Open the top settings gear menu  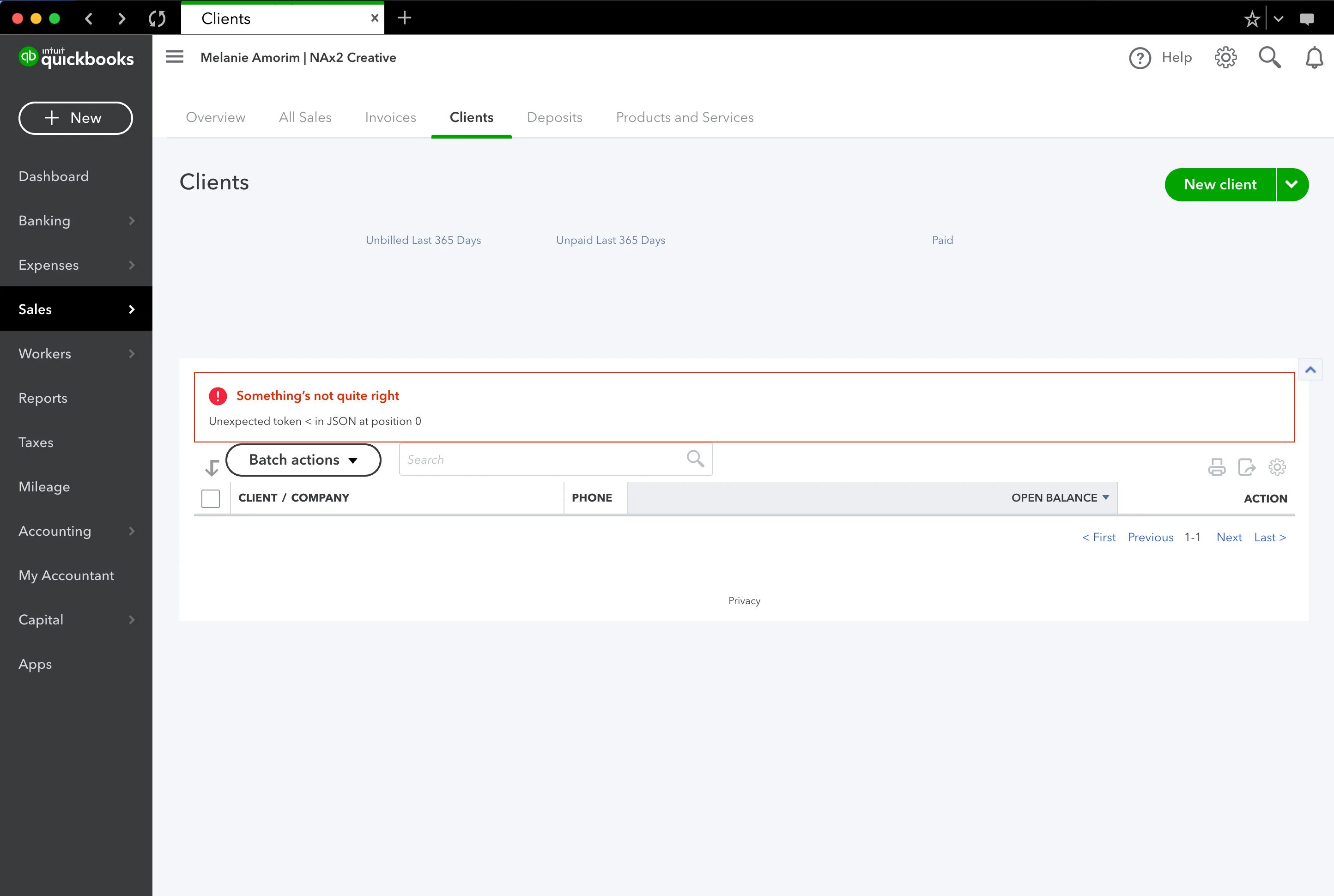click(1225, 58)
